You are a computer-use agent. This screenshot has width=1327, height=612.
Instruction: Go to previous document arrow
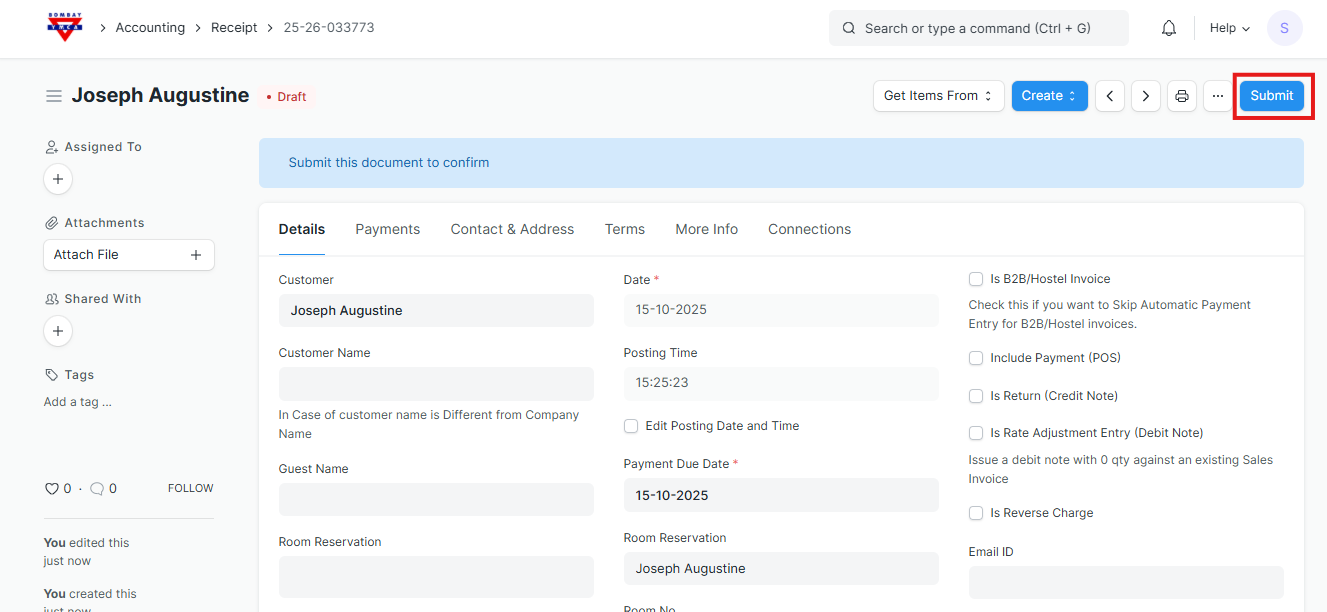click(1110, 96)
